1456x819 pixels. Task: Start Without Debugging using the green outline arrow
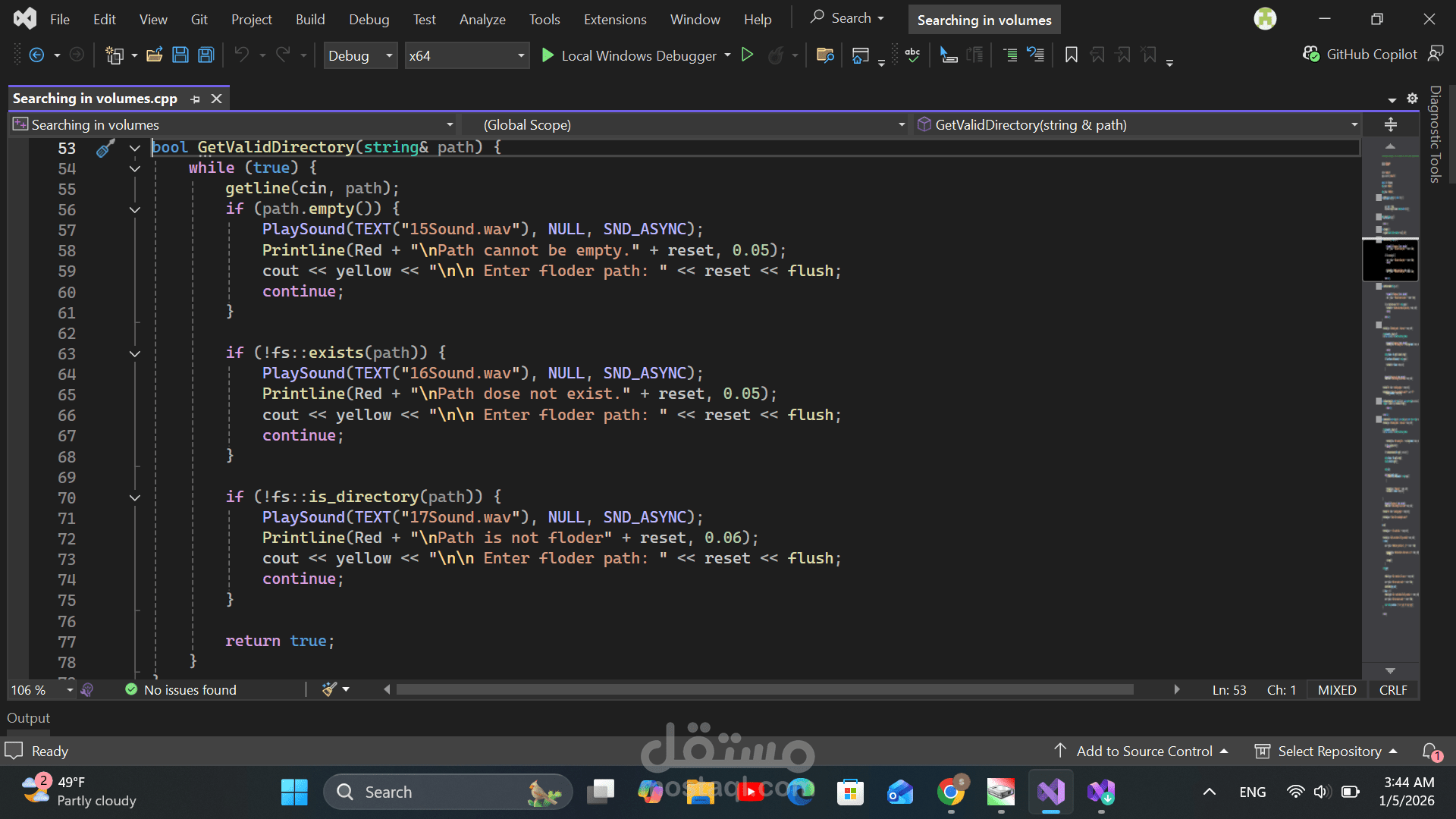(747, 55)
